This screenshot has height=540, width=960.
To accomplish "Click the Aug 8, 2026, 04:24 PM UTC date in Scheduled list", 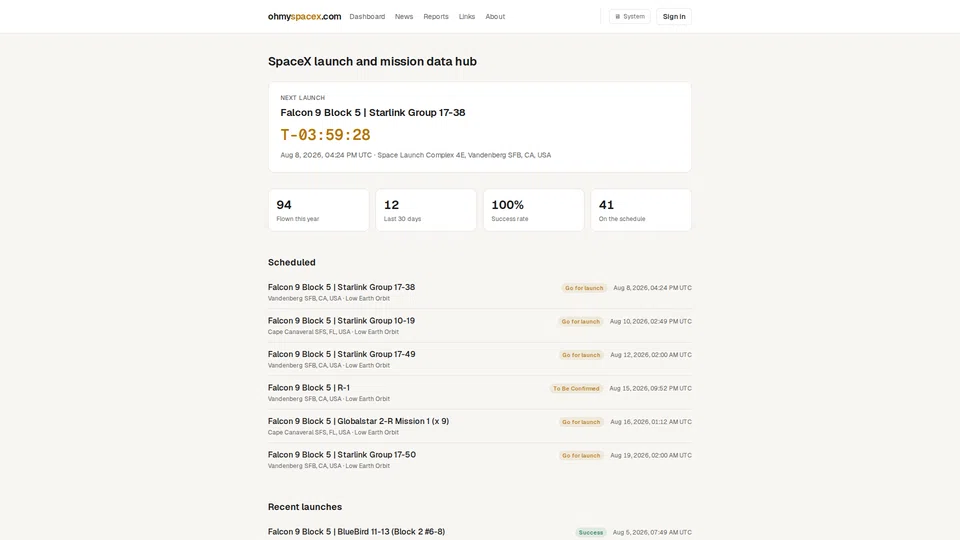I will [652, 288].
